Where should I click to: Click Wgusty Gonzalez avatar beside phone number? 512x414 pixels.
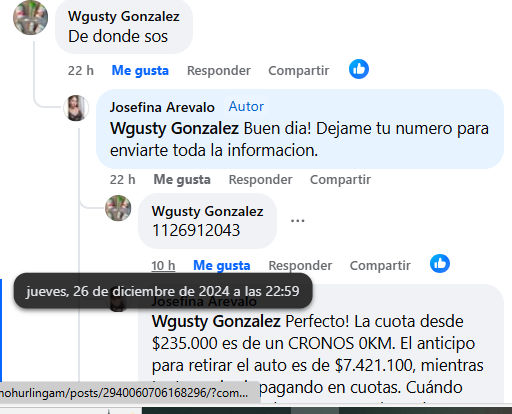pyautogui.click(x=118, y=208)
